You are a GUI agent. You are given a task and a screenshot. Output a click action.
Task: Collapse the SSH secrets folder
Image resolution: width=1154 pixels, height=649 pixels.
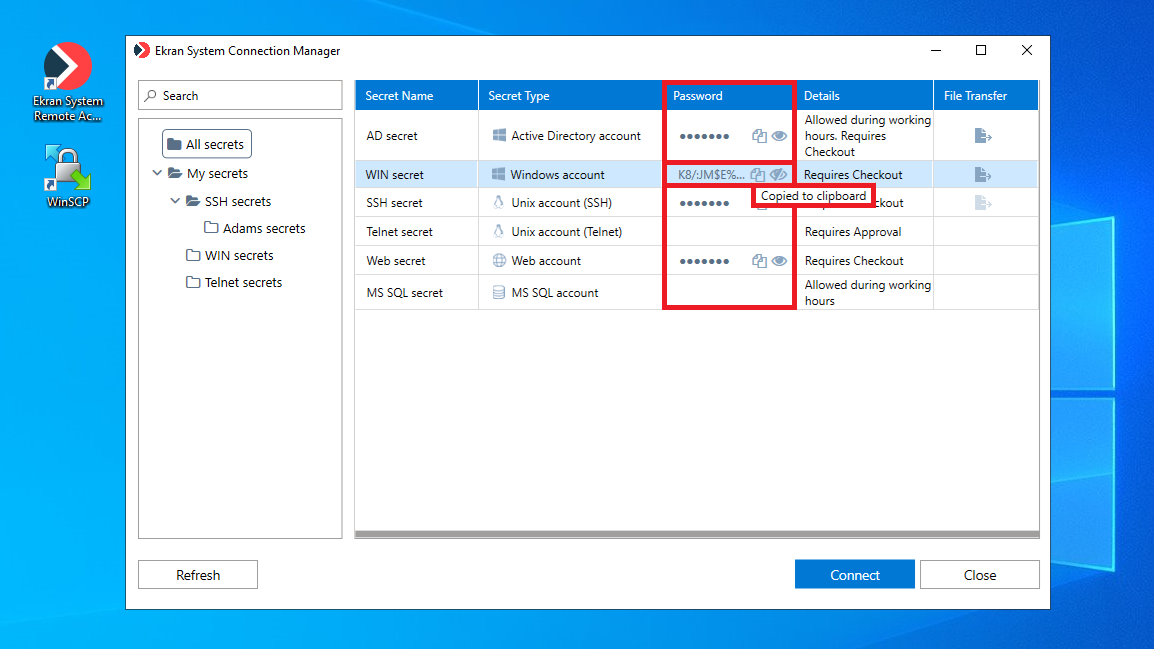[x=175, y=201]
